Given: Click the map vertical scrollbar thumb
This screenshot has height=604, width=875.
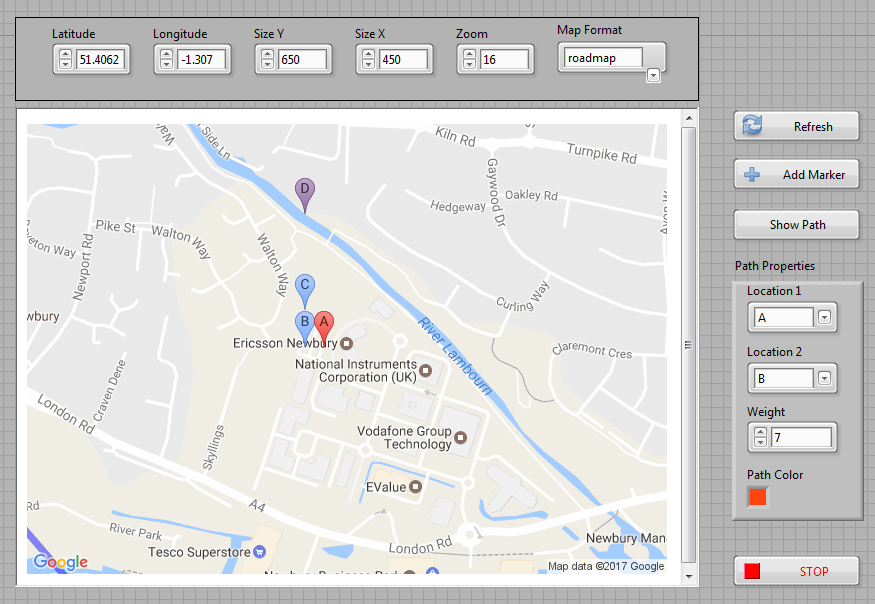Looking at the screenshot, I should point(689,345).
